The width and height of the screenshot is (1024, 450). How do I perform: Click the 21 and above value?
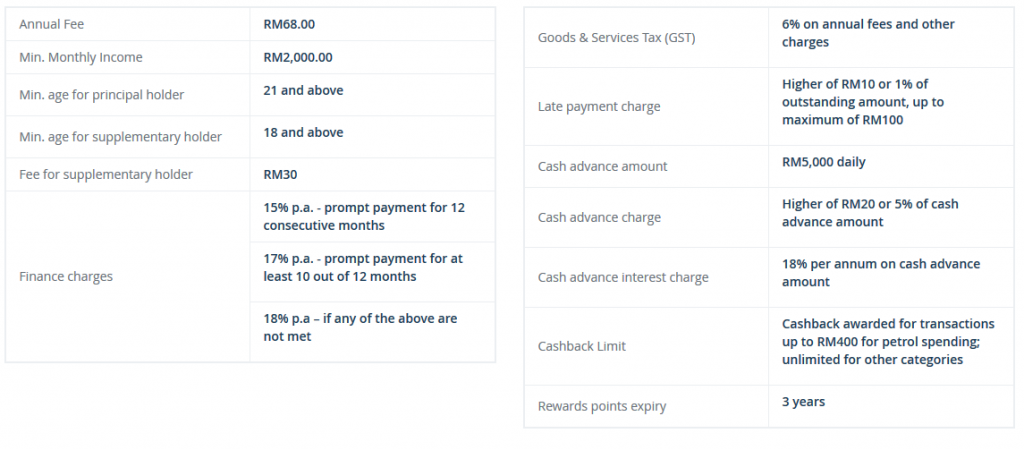pos(303,91)
